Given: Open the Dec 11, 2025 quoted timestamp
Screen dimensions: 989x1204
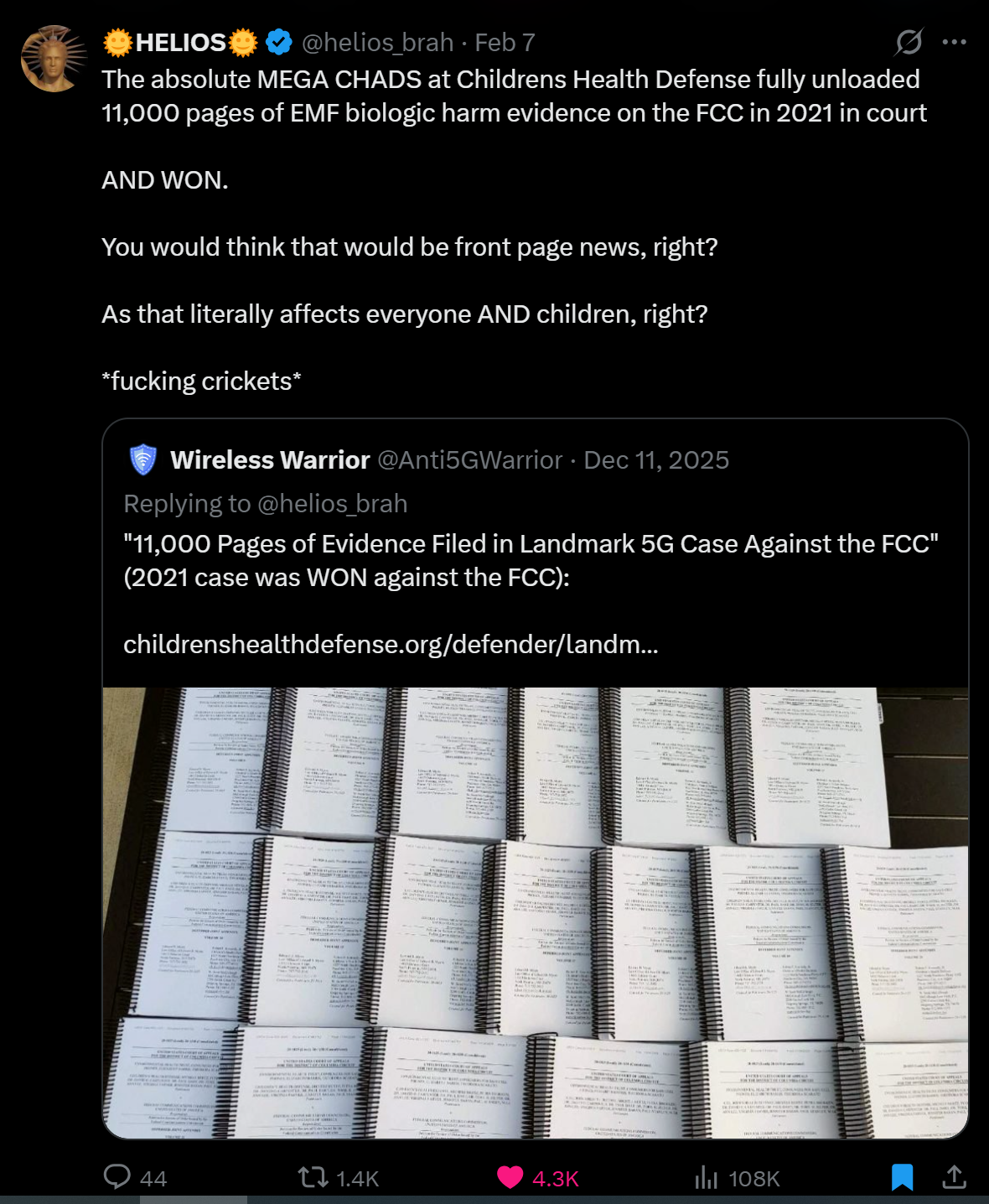Looking at the screenshot, I should (x=656, y=459).
